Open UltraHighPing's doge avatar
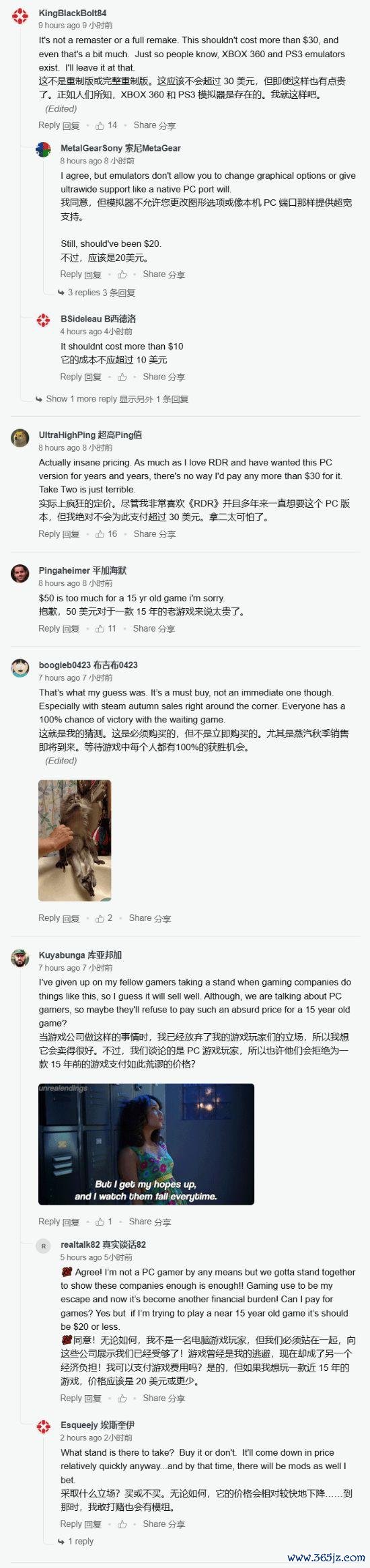The width and height of the screenshot is (370, 1568). pyautogui.click(x=20, y=438)
